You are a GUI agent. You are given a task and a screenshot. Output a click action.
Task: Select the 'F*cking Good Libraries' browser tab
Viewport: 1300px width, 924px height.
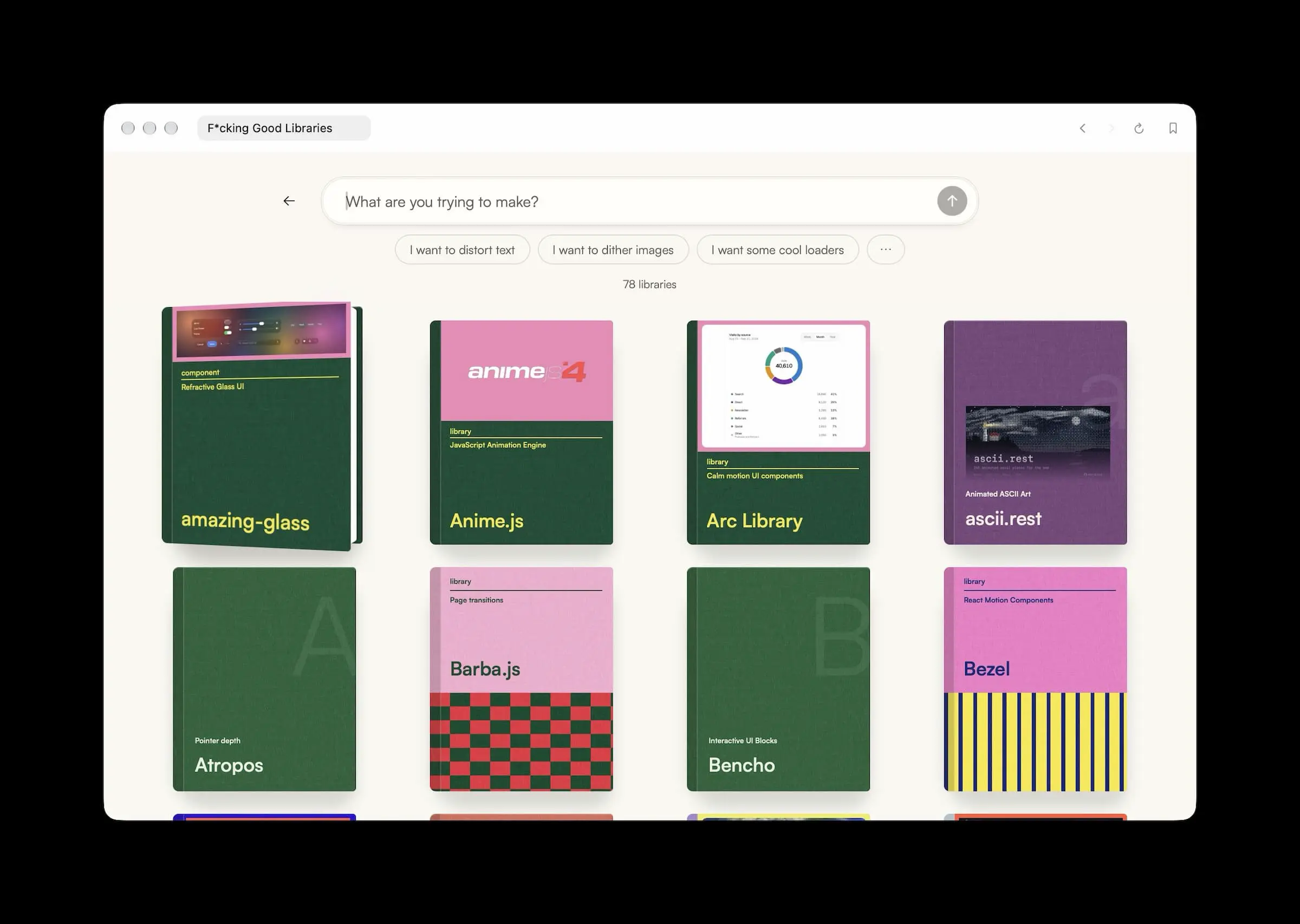(284, 128)
